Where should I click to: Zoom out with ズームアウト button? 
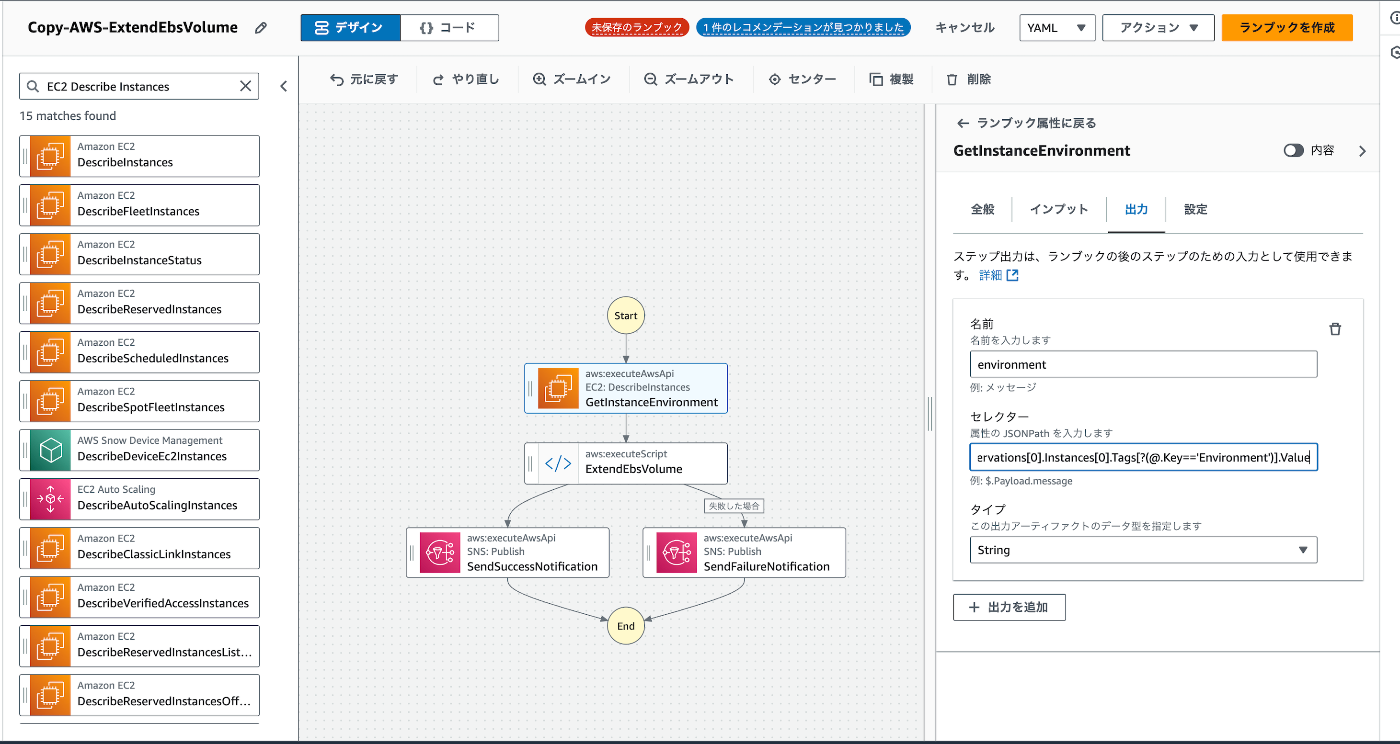tap(689, 79)
